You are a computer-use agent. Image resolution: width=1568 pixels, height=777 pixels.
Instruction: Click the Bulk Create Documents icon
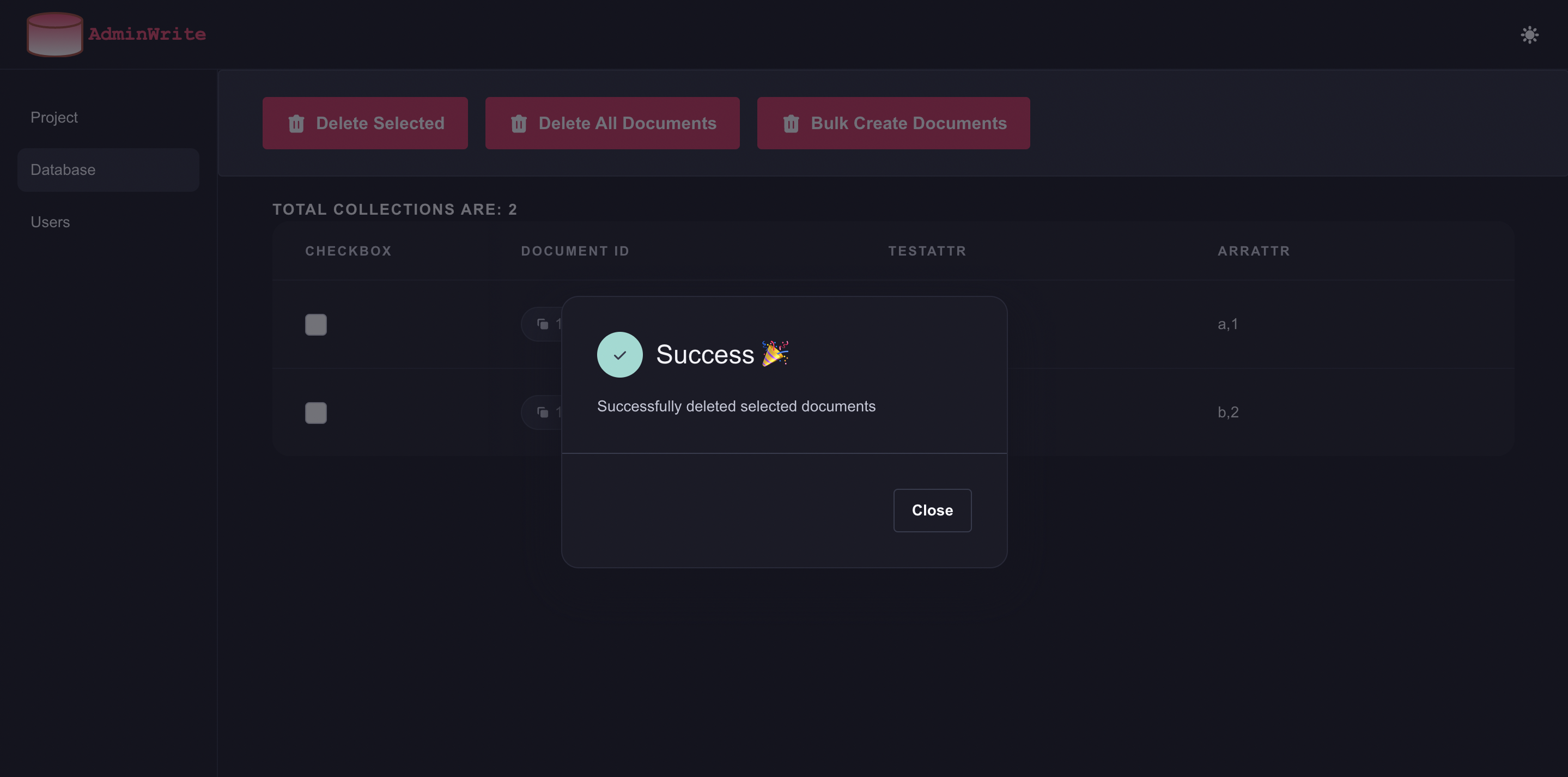791,123
